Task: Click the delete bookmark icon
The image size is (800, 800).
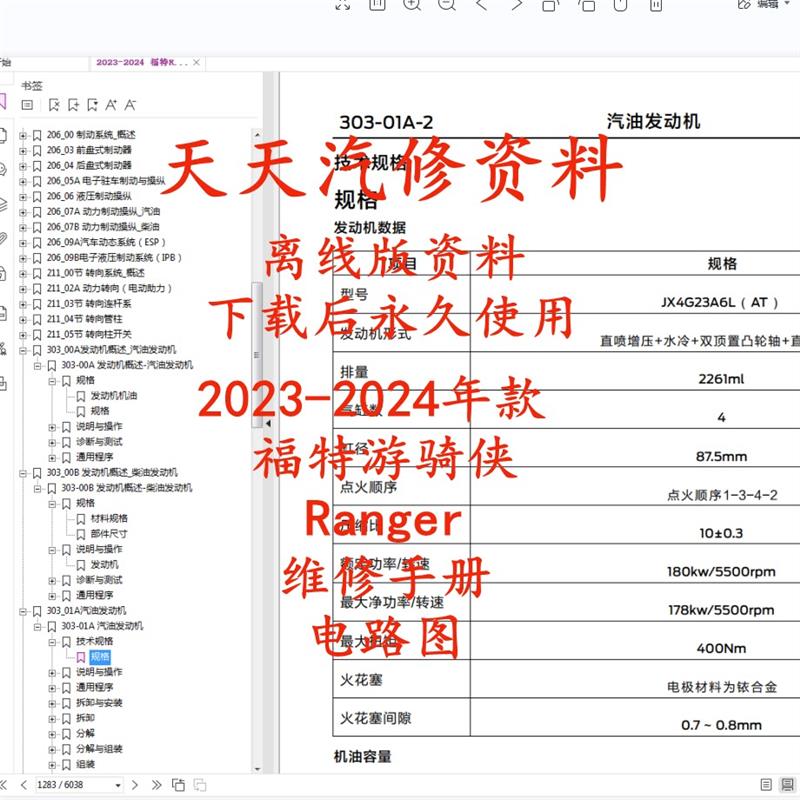Action: [54, 105]
